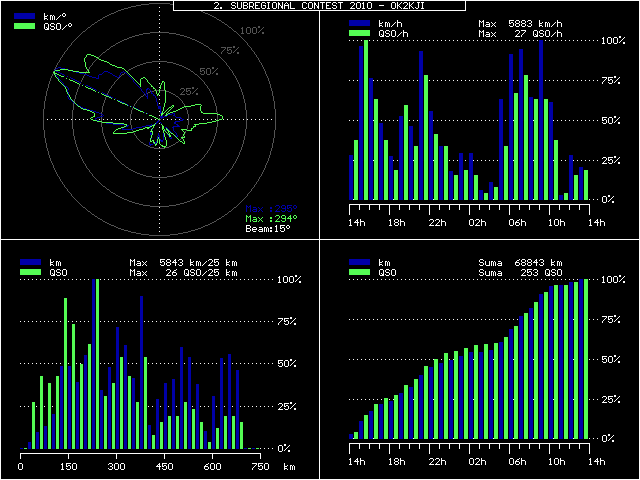Image resolution: width=640 pixels, height=480 pixels.
Task: Click the '50%' ring label in polar chart
Action: tap(209, 72)
